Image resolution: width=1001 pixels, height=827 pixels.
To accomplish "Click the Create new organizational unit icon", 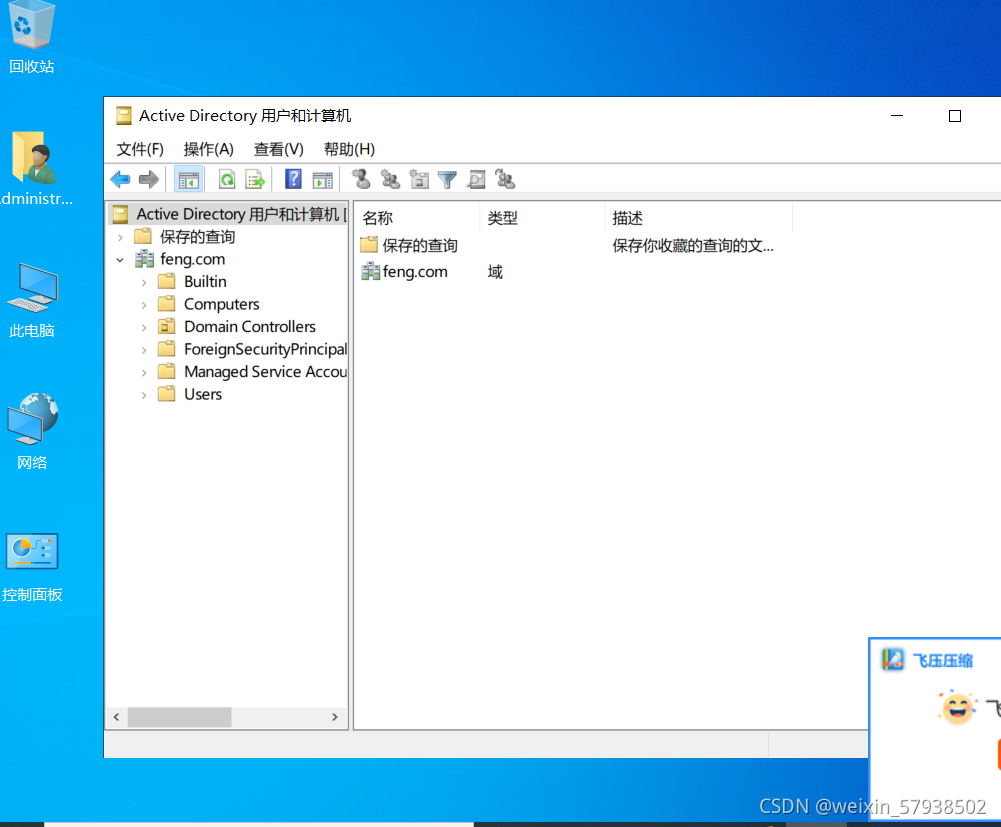I will pyautogui.click(x=419, y=179).
